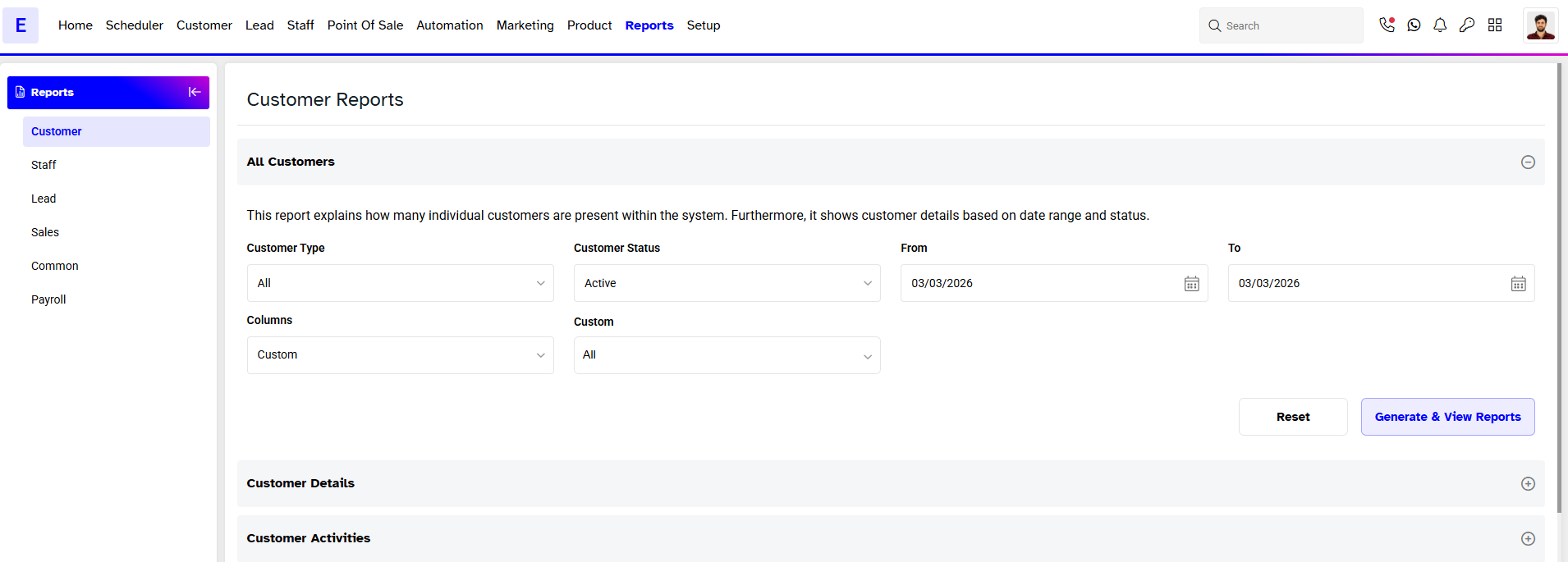Open the Setup menu
This screenshot has height=562, width=1568.
(x=704, y=25)
